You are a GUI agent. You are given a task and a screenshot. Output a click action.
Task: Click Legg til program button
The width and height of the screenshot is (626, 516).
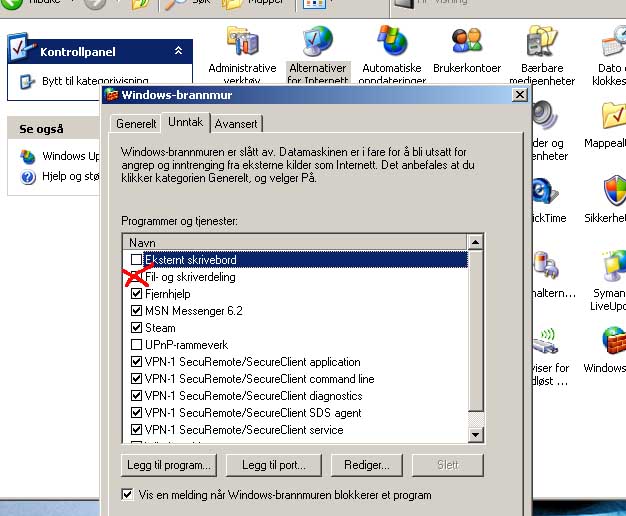(x=168, y=465)
